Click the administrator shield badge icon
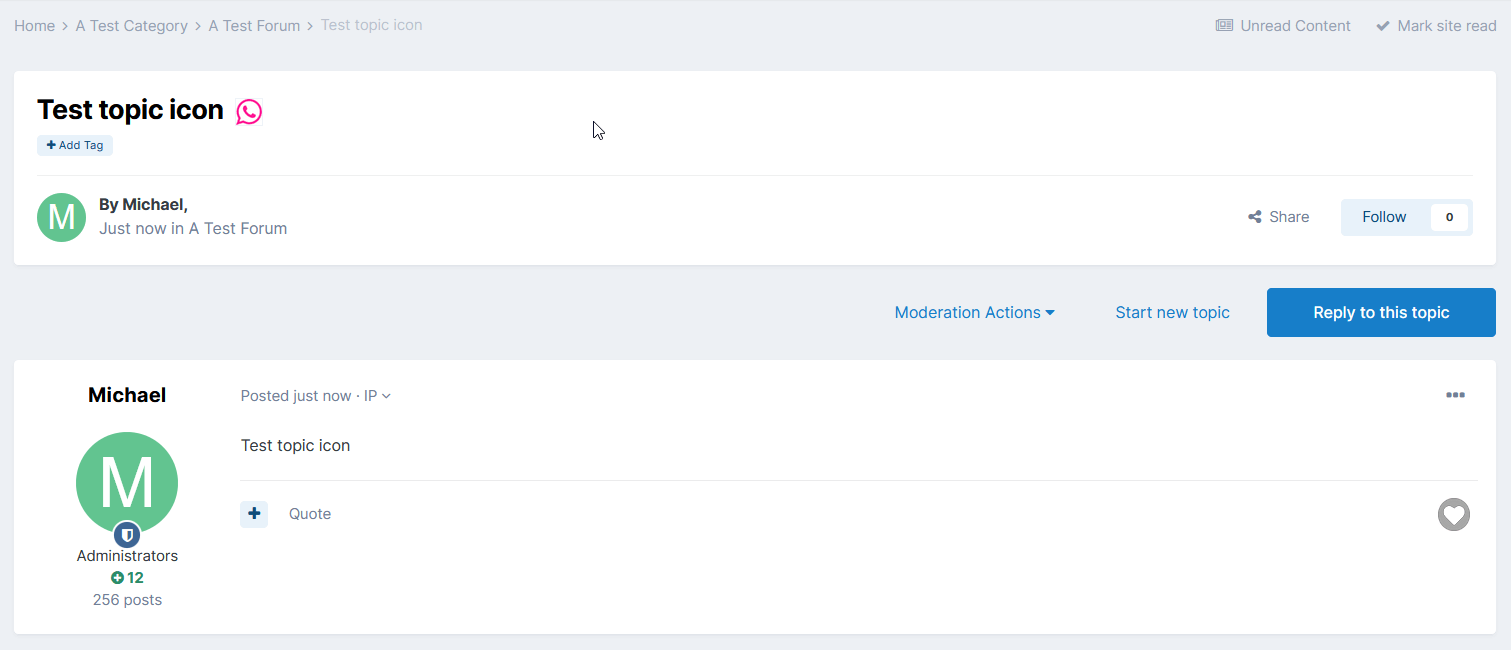 coord(126,535)
